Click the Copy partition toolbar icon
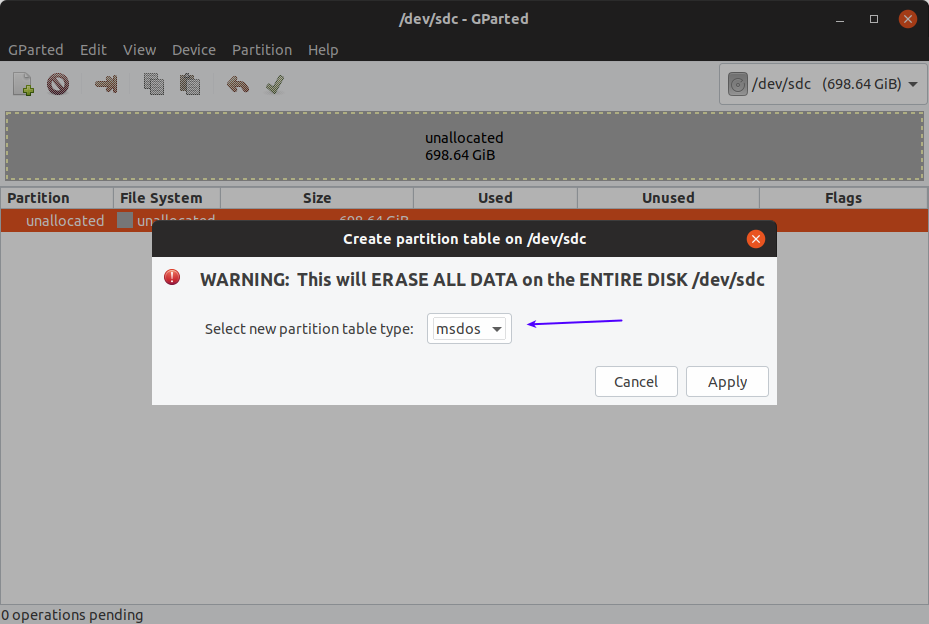Screen dimensions: 929x624 [x=153, y=84]
